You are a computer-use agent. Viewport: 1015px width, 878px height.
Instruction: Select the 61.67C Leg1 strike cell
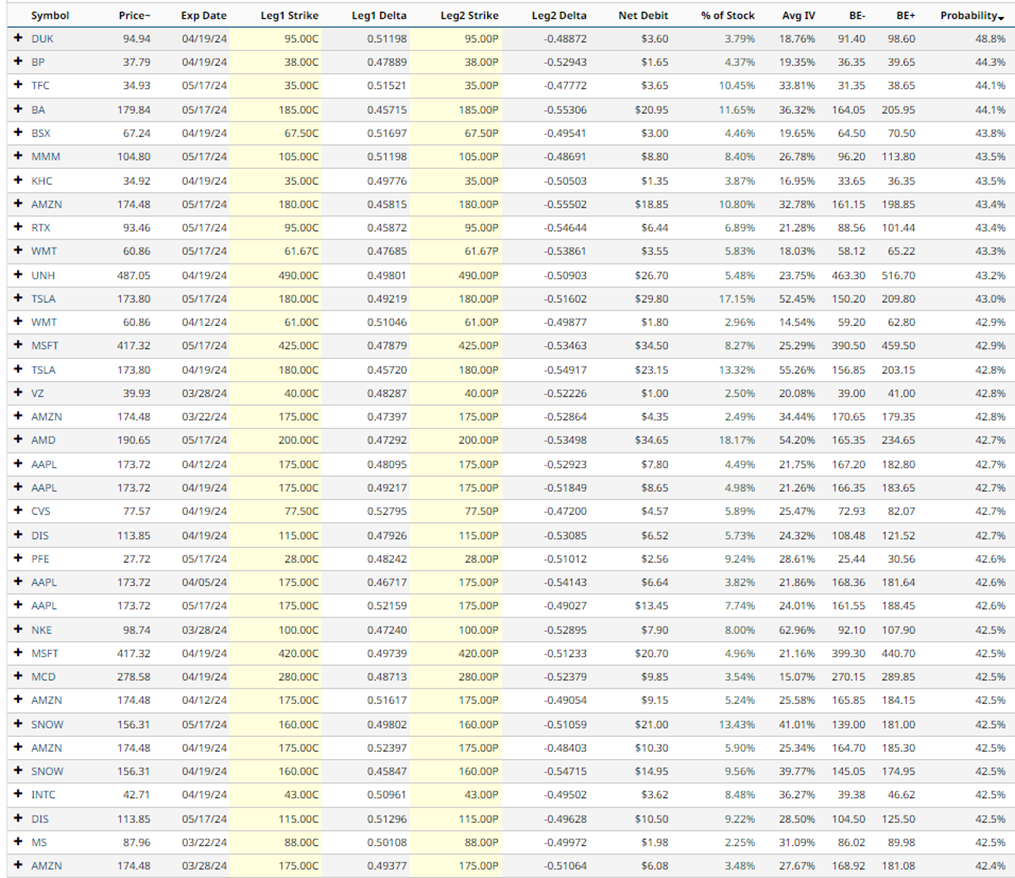tap(301, 251)
